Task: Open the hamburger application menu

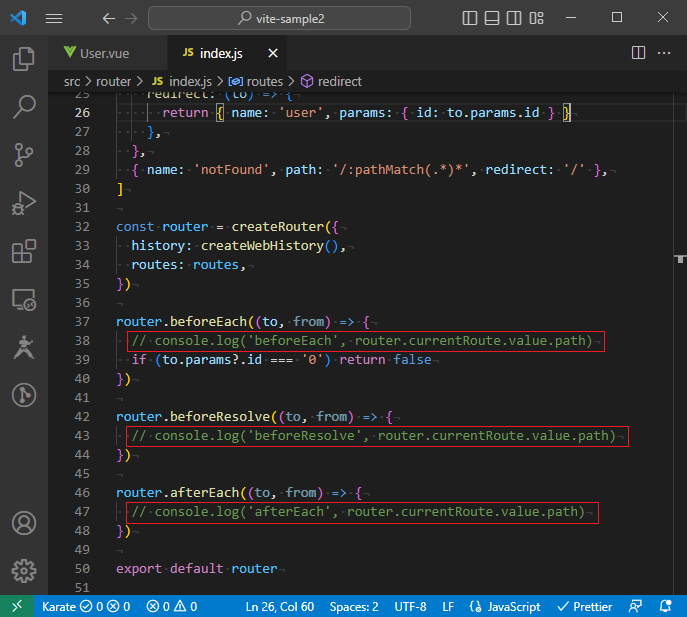Action: [54, 18]
